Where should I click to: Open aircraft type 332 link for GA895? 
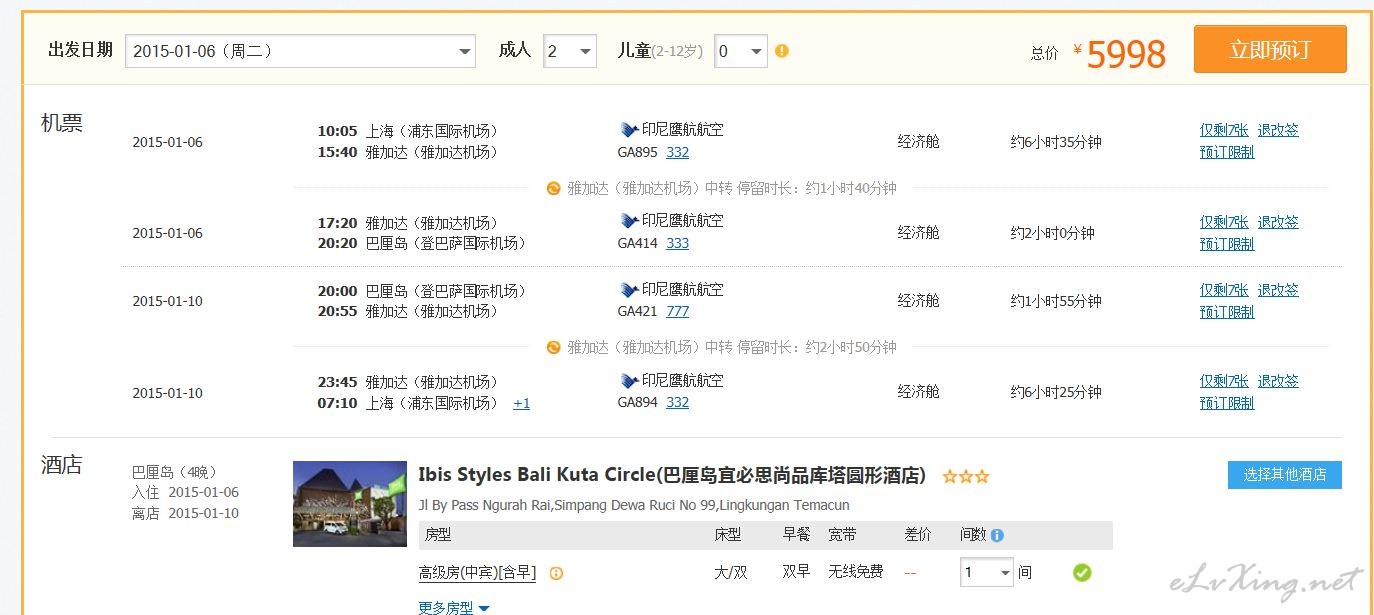[677, 153]
